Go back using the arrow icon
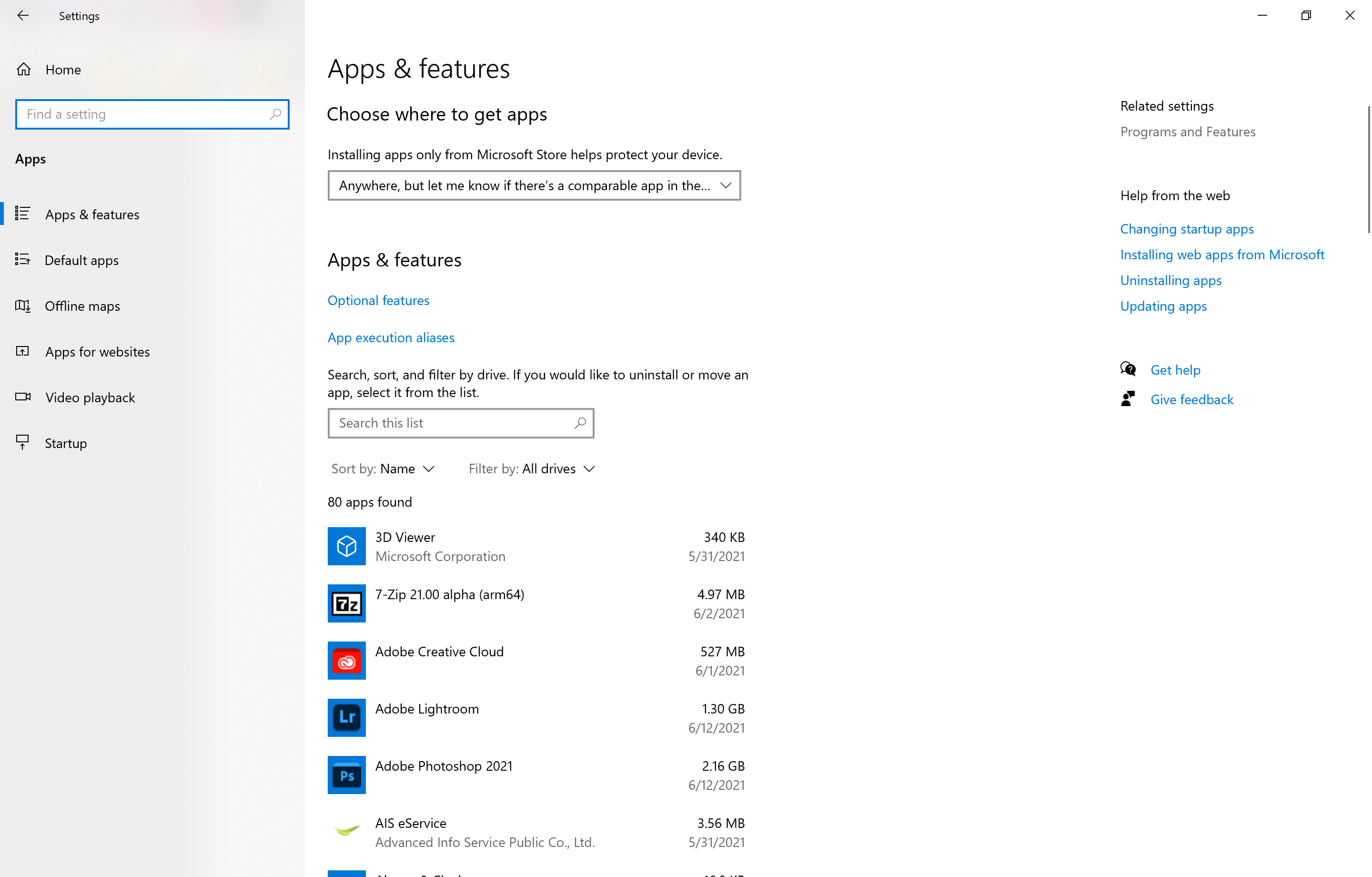 coord(23,15)
